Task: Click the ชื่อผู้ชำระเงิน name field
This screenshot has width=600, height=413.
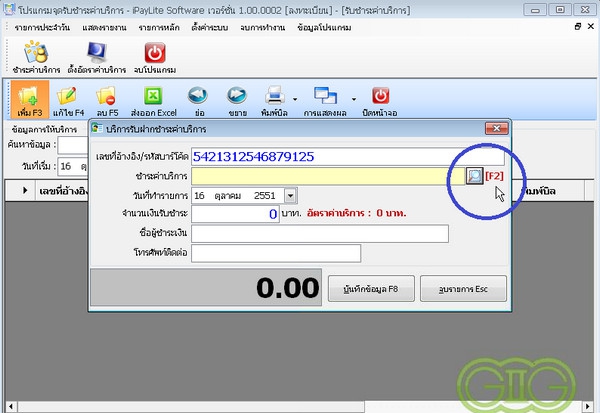Action: [320, 233]
